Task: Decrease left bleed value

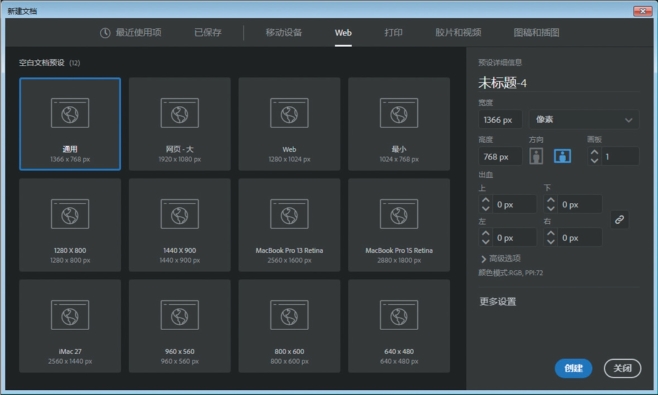Action: [x=486, y=241]
